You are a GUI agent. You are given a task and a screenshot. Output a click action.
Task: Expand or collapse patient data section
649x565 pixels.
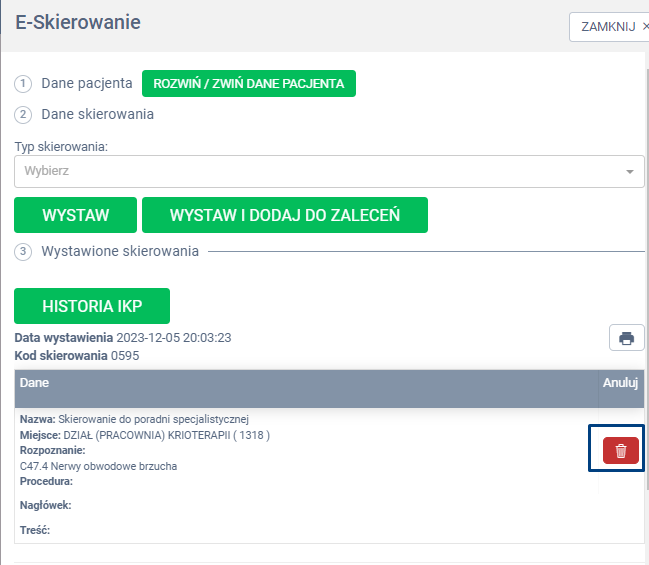coord(248,84)
